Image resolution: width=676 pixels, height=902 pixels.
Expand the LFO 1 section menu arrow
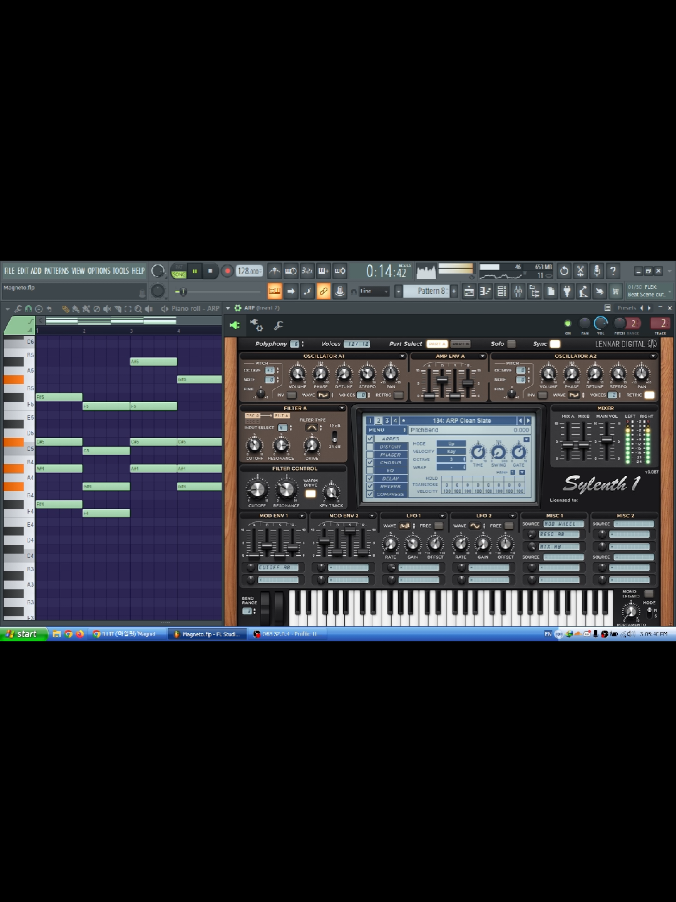coord(442,516)
